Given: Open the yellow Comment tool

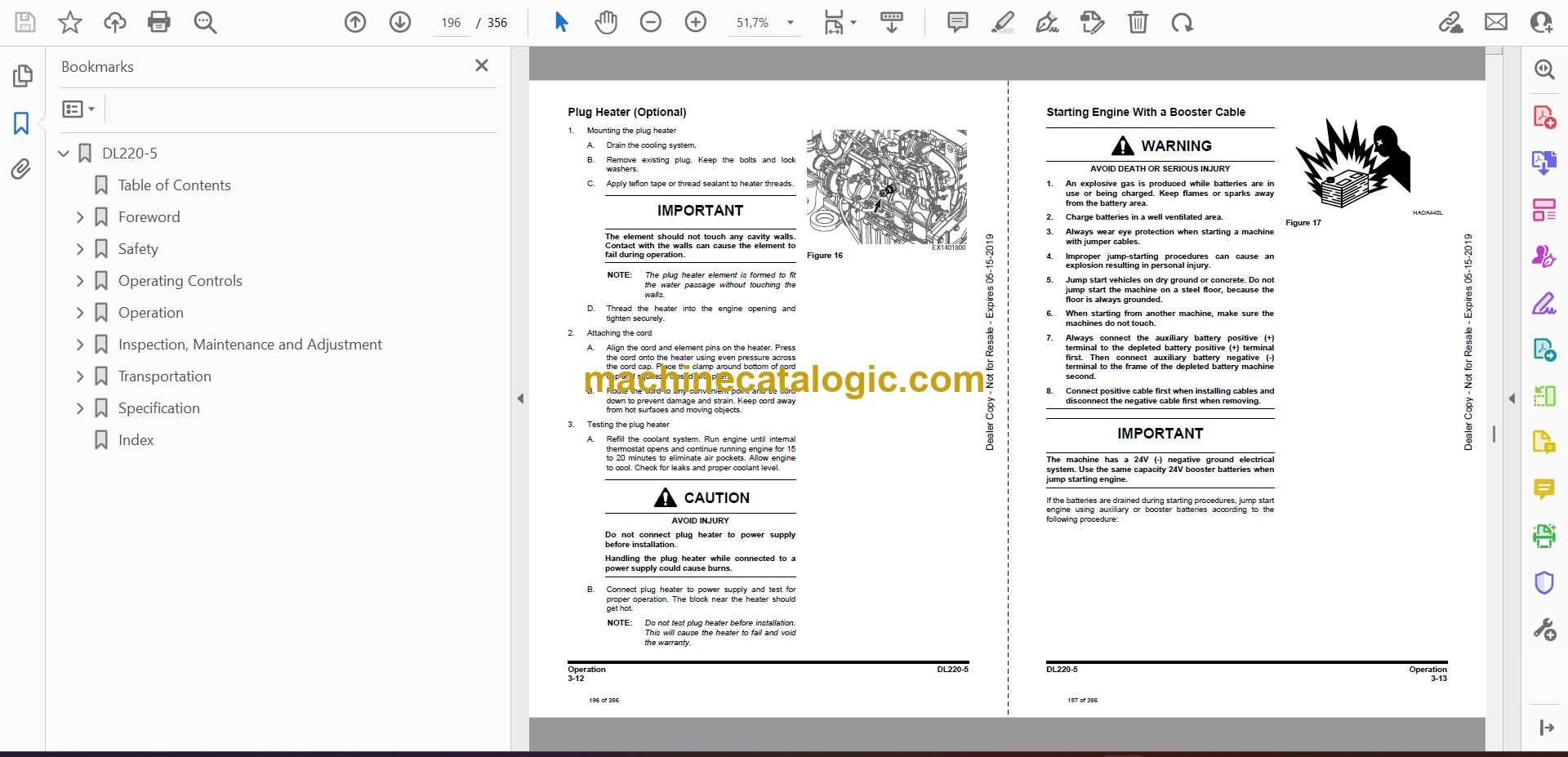Looking at the screenshot, I should pos(1544,489).
